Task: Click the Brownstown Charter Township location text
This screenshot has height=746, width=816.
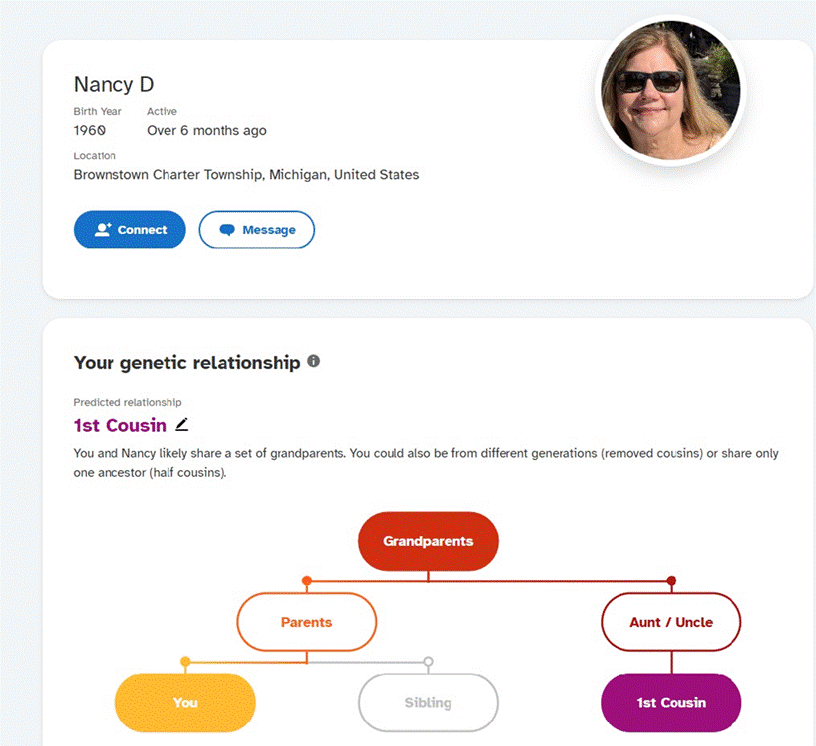Action: pos(246,174)
